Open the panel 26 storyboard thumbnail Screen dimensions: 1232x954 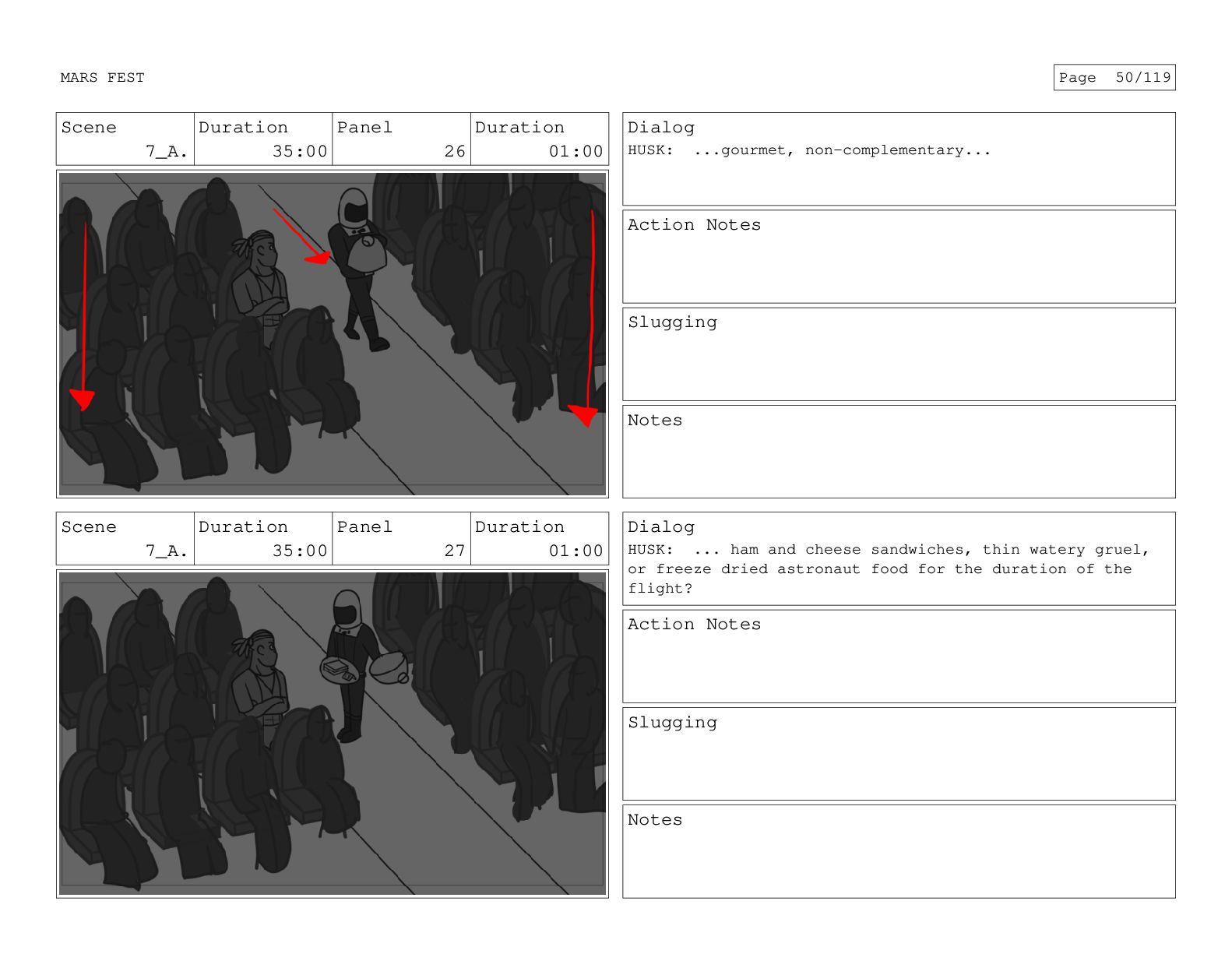[333, 334]
